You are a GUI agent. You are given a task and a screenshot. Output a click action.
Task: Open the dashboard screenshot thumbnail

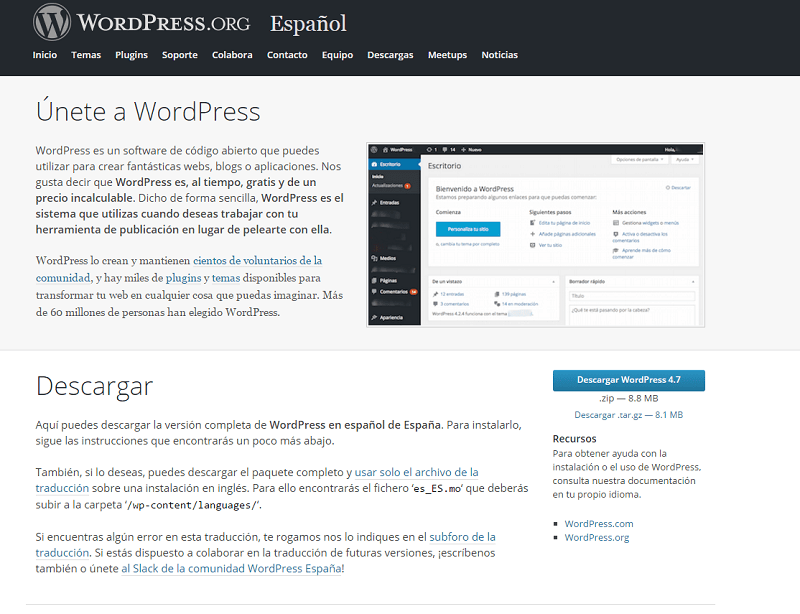[x=536, y=235]
